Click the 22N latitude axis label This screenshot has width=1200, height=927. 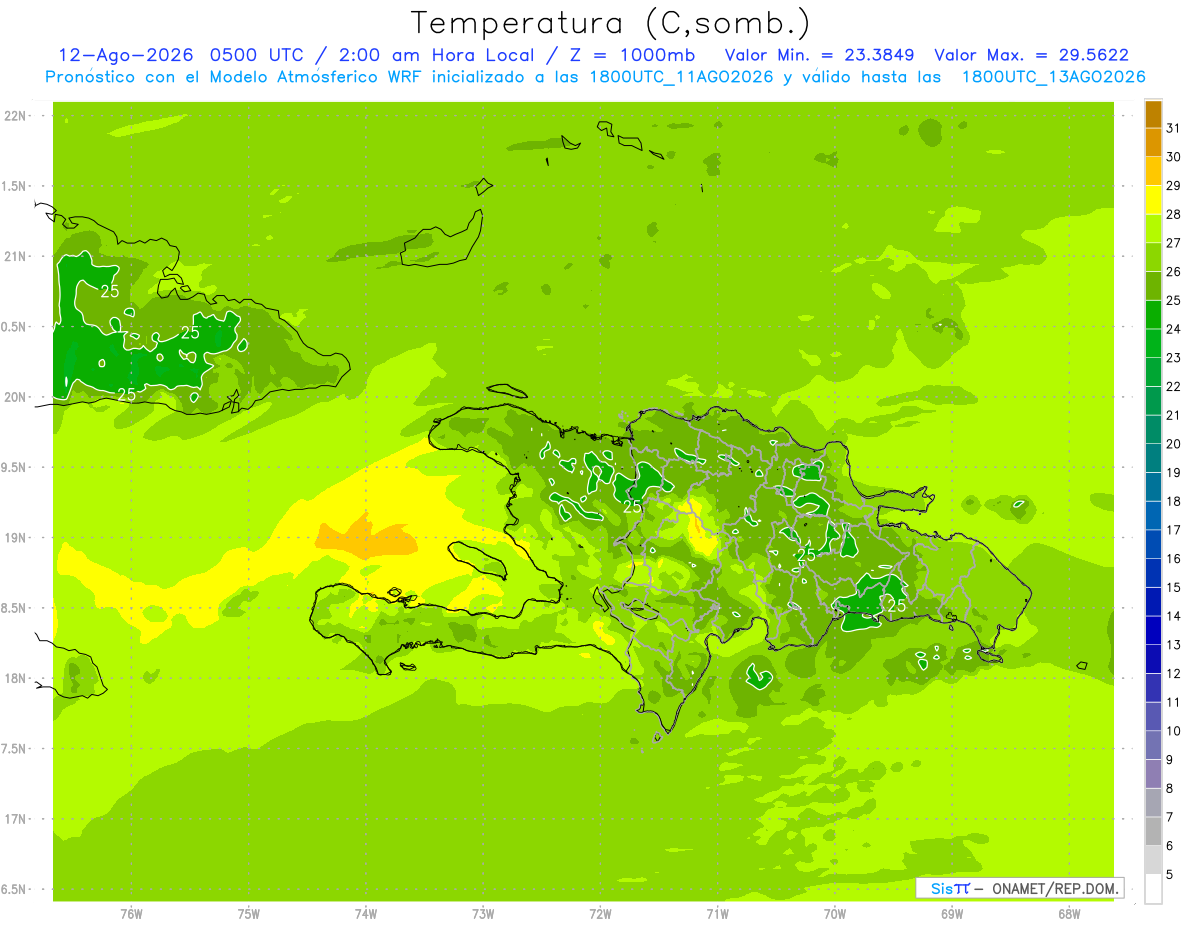14,116
